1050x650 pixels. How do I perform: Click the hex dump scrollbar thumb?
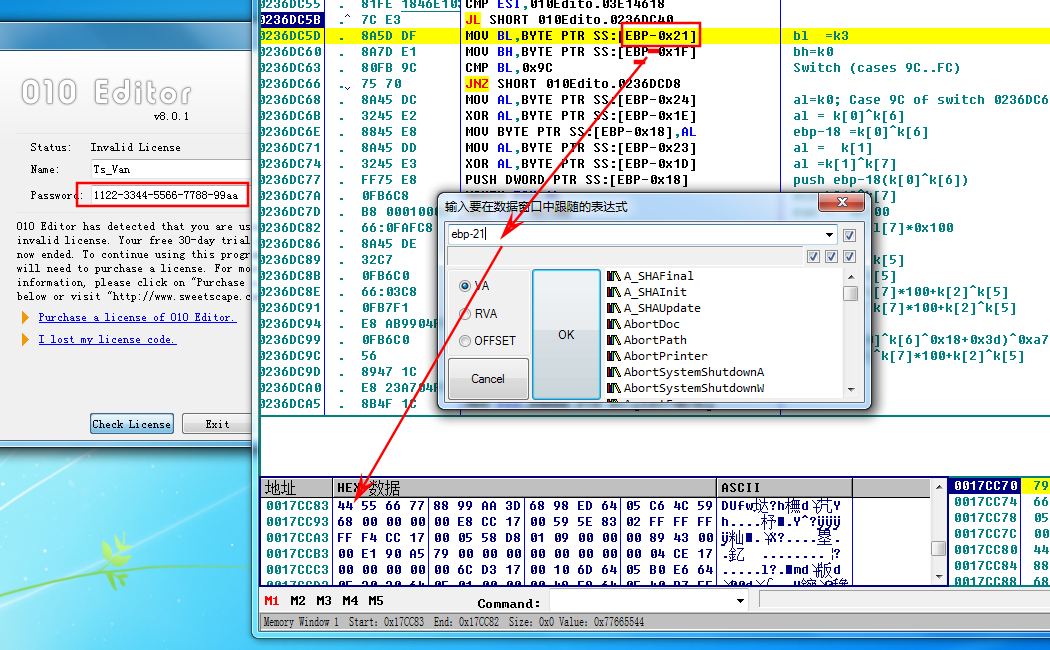click(x=939, y=548)
